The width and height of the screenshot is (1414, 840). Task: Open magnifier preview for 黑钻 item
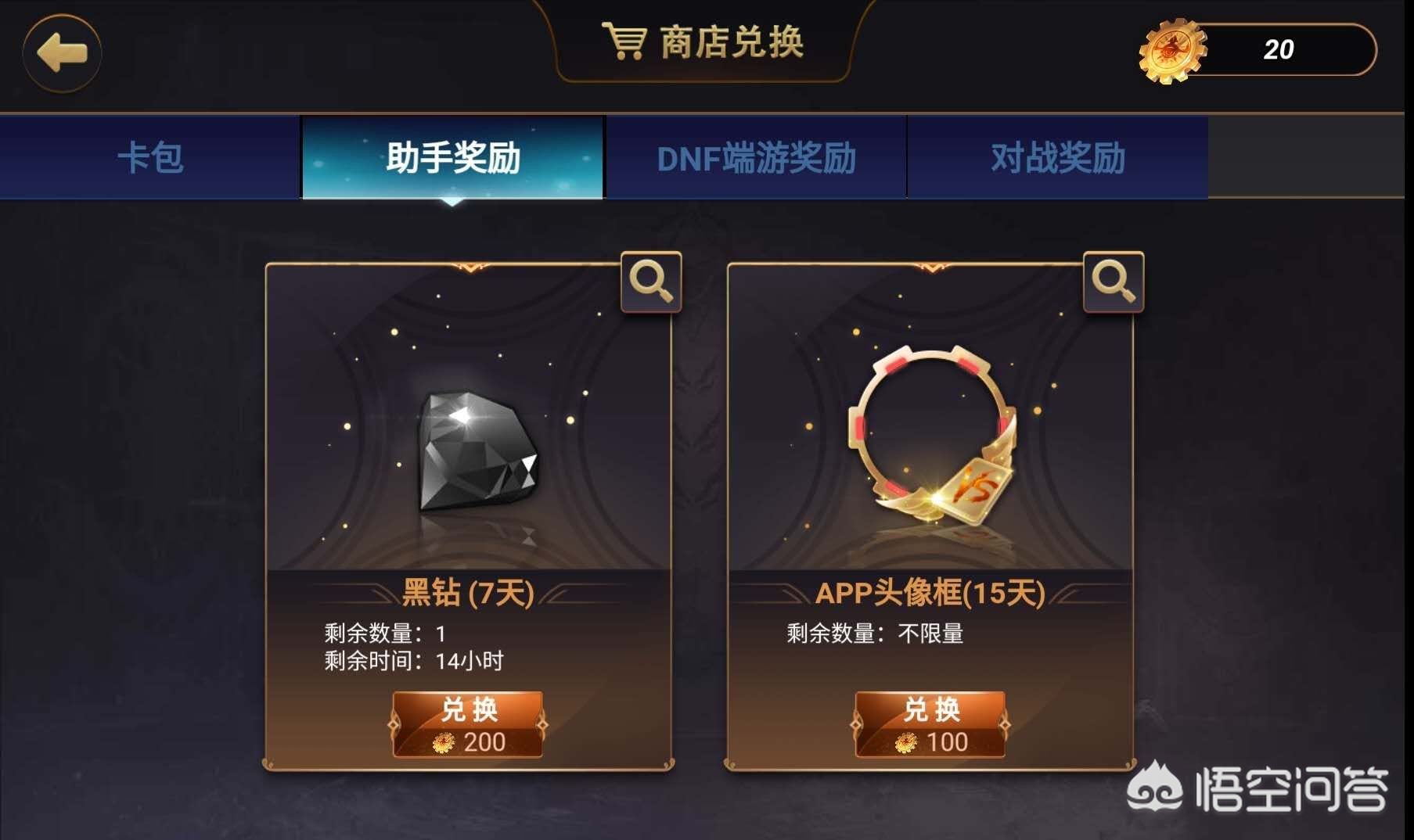[x=651, y=282]
